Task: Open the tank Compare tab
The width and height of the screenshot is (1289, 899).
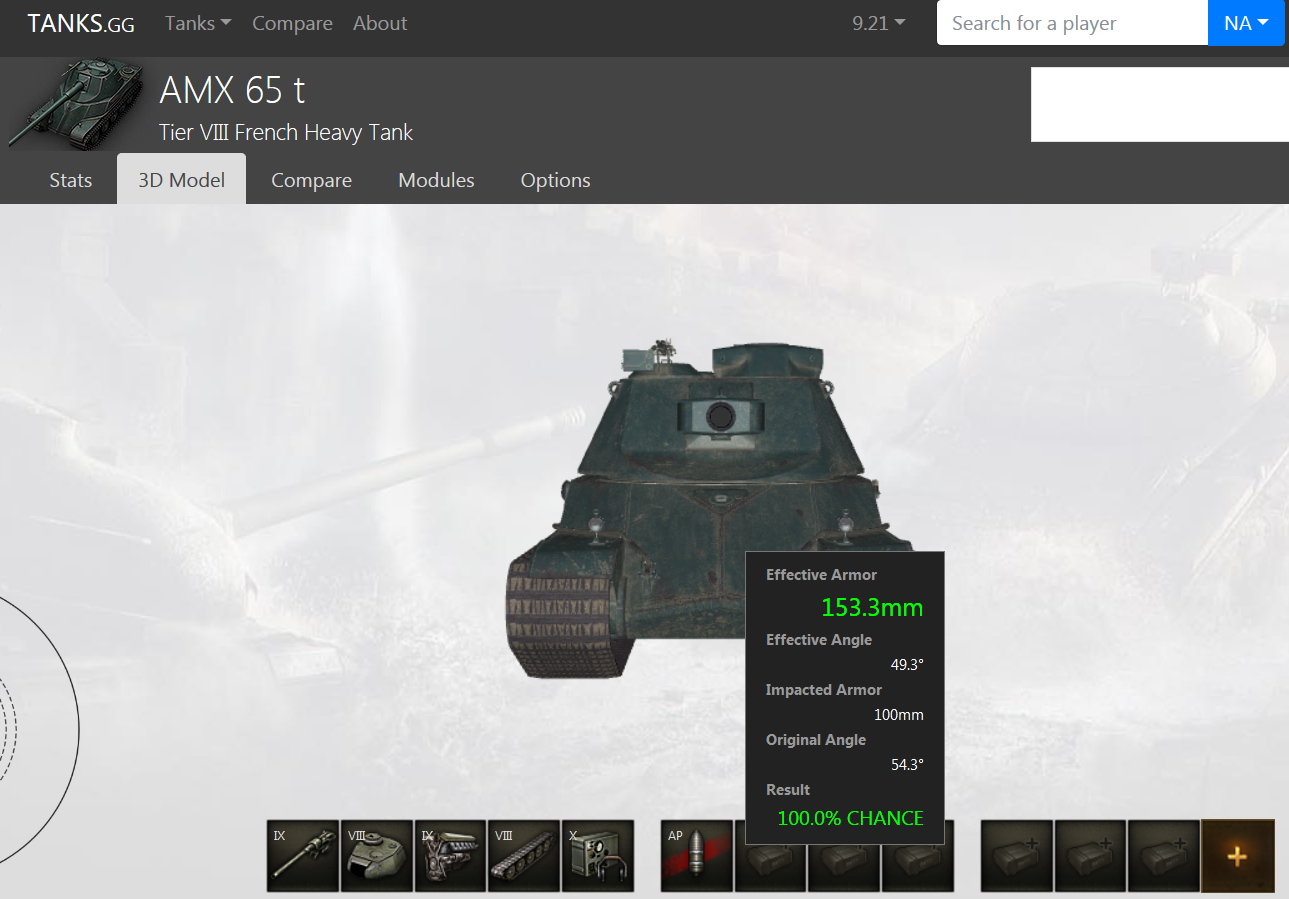Action: pos(311,180)
